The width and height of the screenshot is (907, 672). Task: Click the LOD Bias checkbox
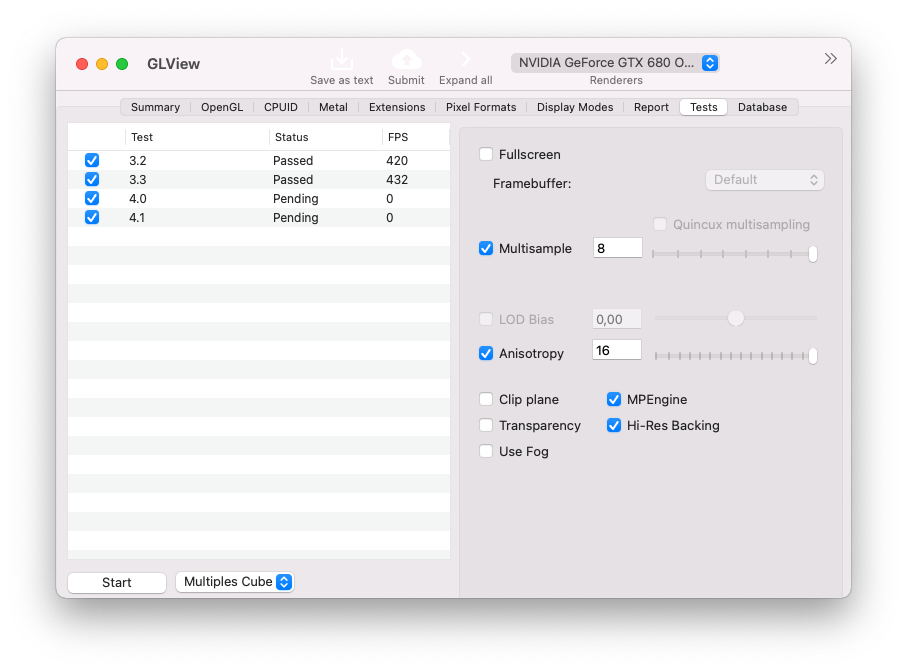pyautogui.click(x=486, y=319)
